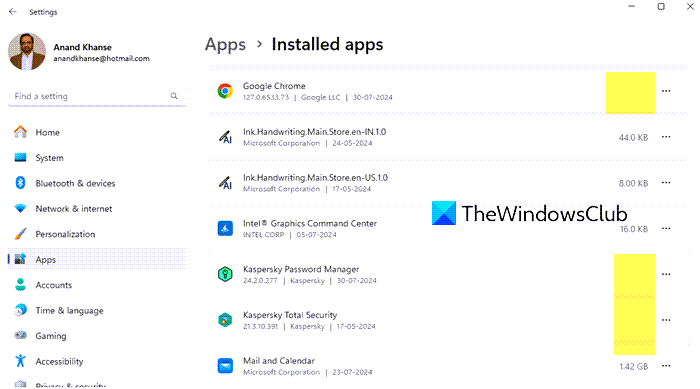Image resolution: width=700 pixels, height=389 pixels.
Task: Open more options for Ink.Handwriting en-US
Action: pyautogui.click(x=666, y=183)
